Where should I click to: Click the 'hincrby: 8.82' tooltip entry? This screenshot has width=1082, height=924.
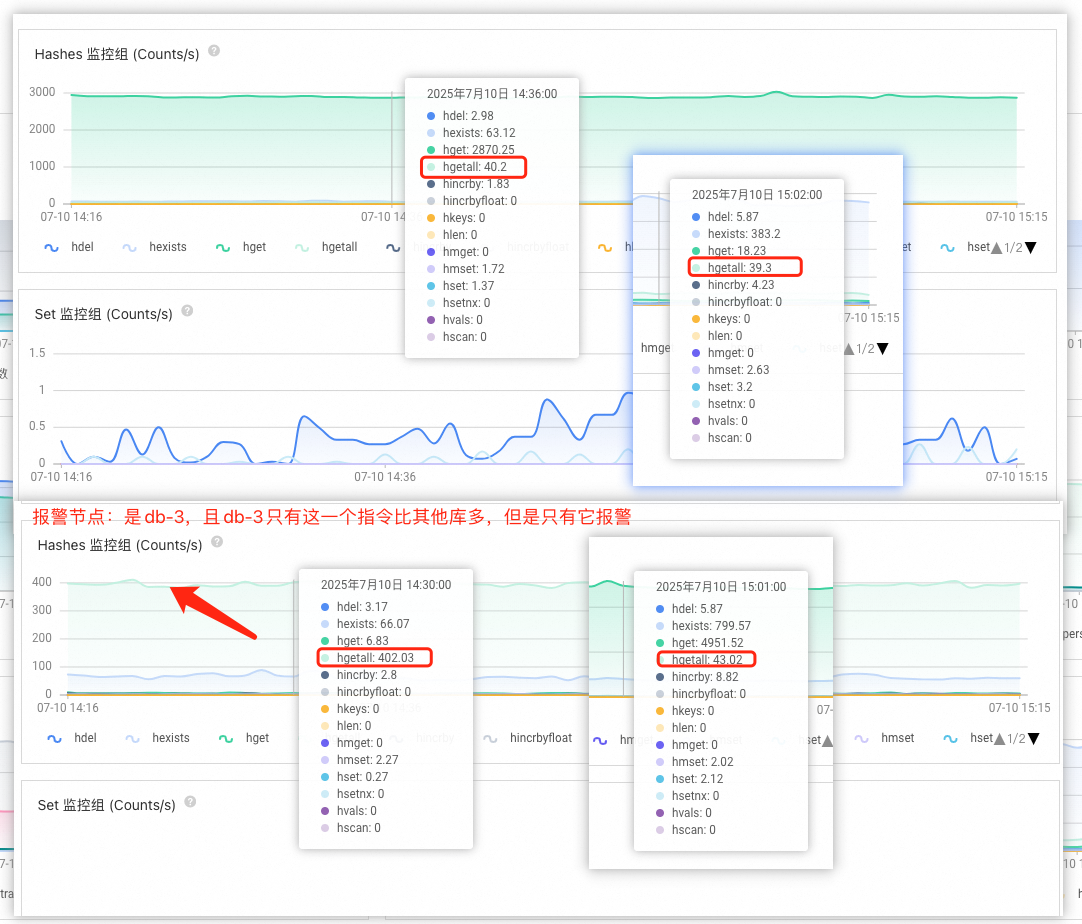pos(697,677)
